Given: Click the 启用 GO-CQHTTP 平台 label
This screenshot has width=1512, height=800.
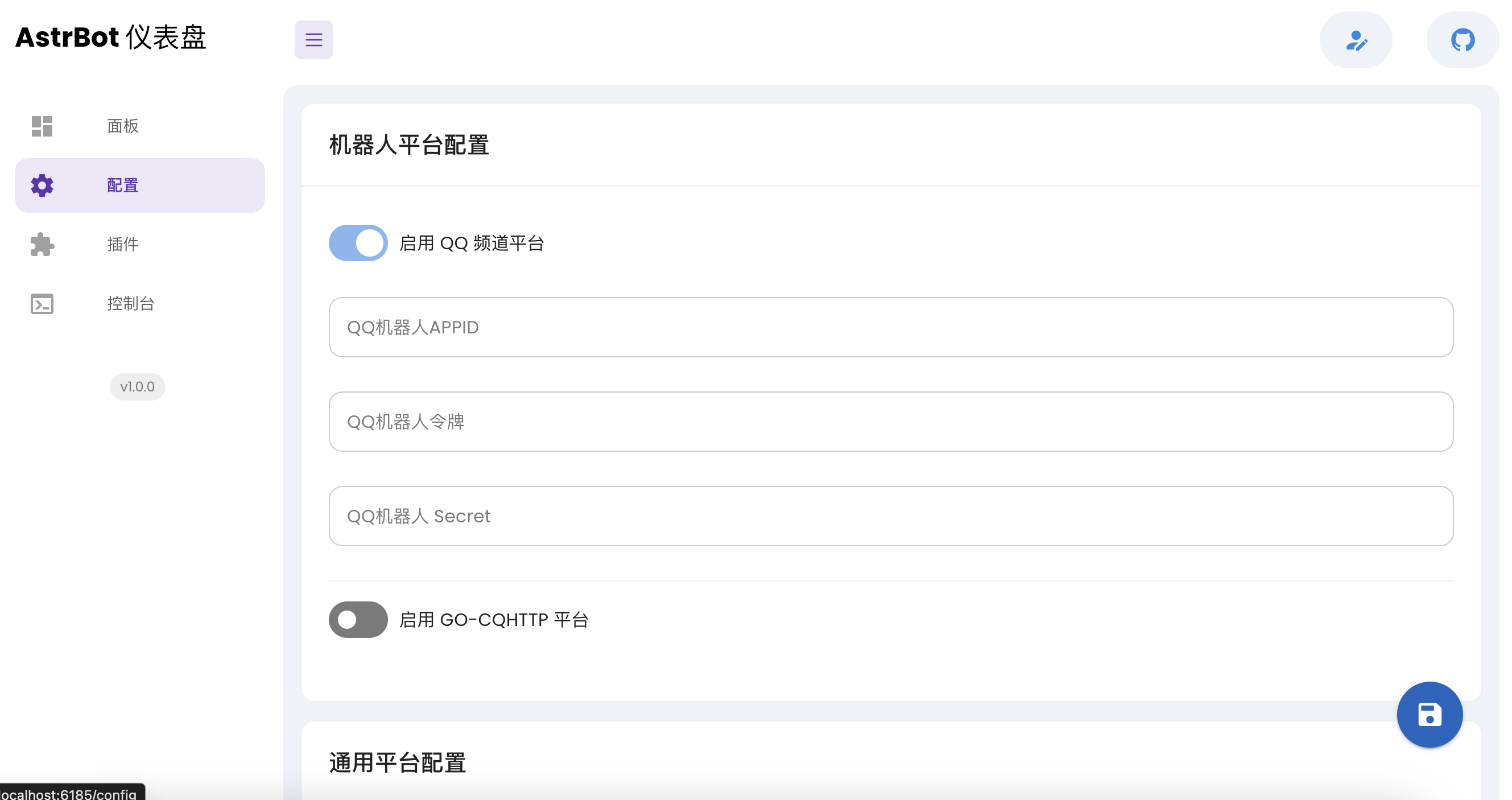Looking at the screenshot, I should click(494, 620).
